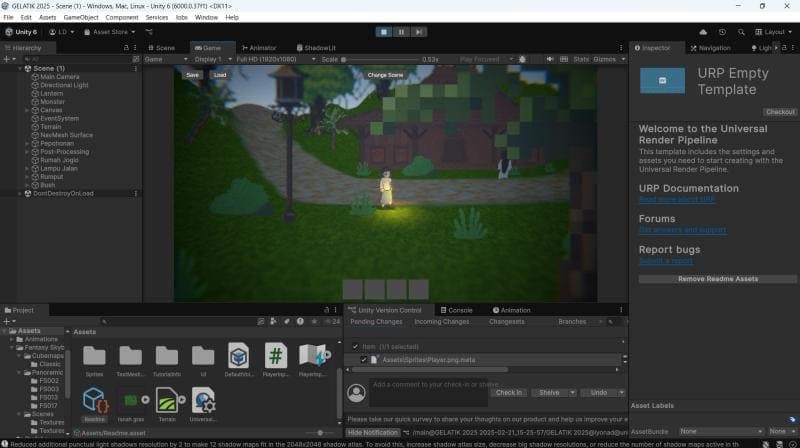
Task: Select the Monster object in the Hierarchy
Action: pyautogui.click(x=52, y=102)
